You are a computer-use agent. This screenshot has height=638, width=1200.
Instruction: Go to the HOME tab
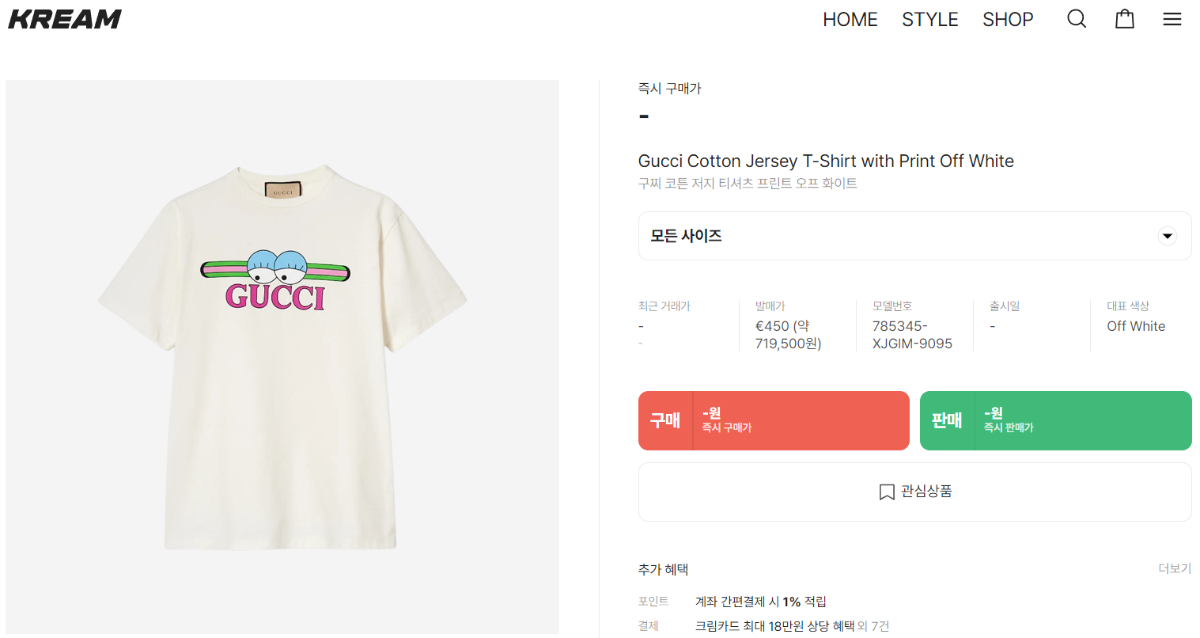coord(850,20)
